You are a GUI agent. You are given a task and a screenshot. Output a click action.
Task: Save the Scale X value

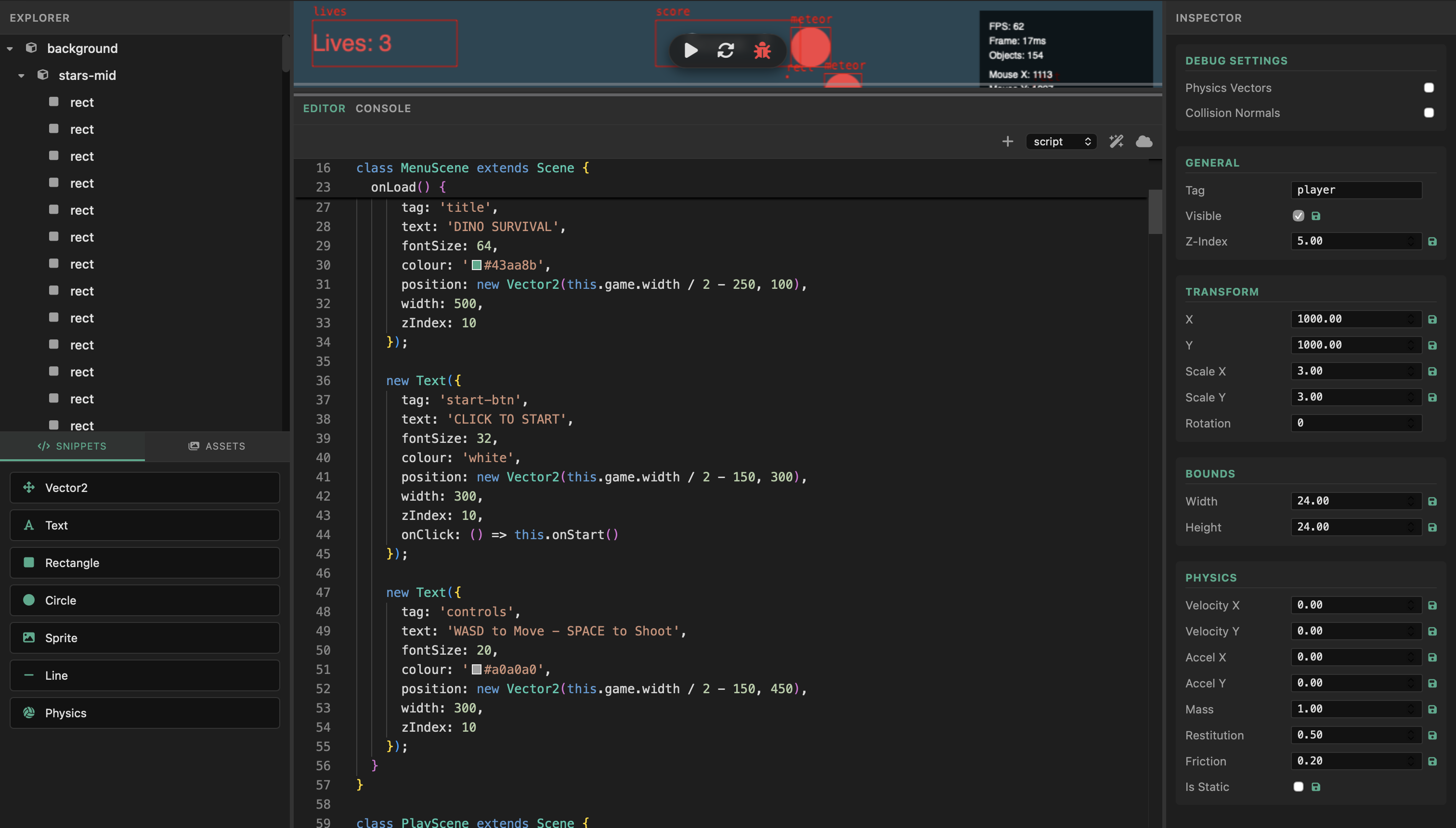(x=1432, y=371)
